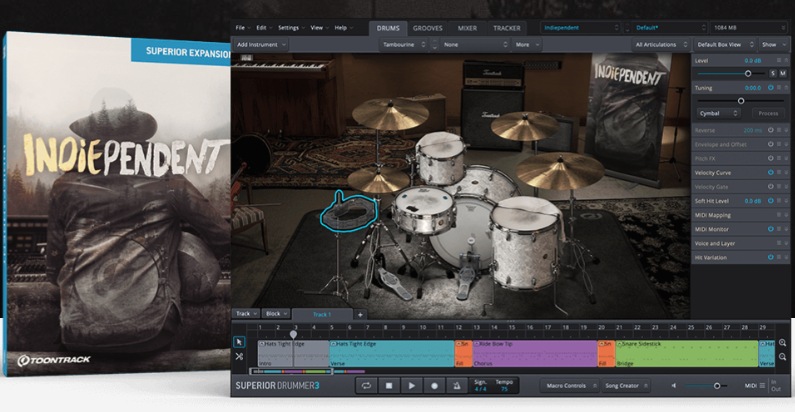Open the More dropdown
Screen dimensions: 795x412
pos(527,45)
